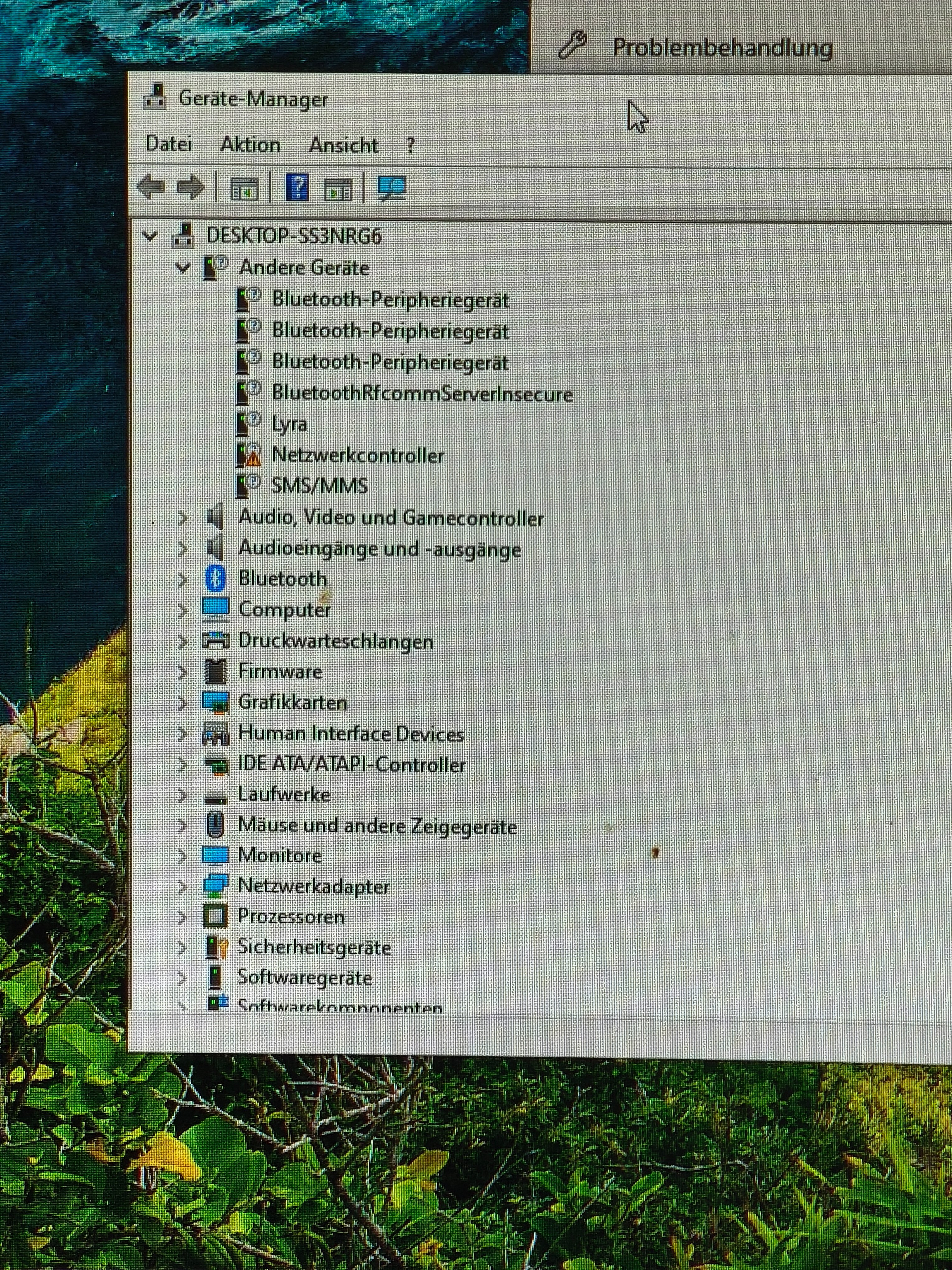Collapse the Andere Geräte category
The height and width of the screenshot is (1270, 952).
183,268
